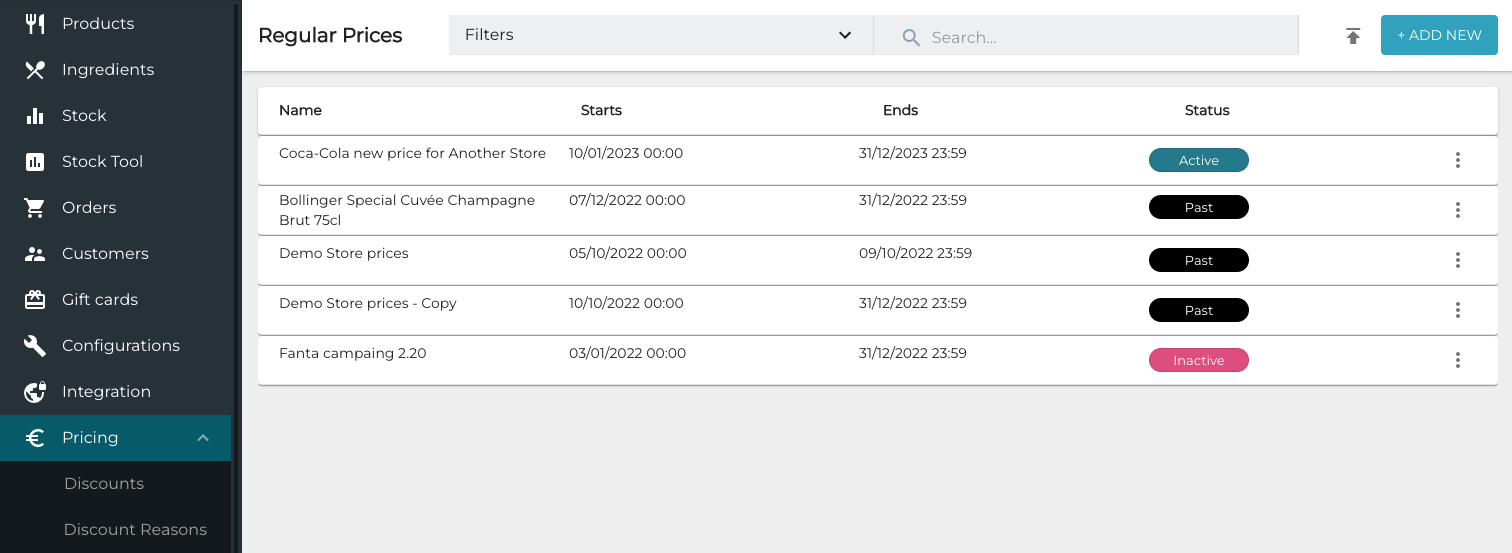Click the Products fork-and-knife icon

click(x=35, y=23)
